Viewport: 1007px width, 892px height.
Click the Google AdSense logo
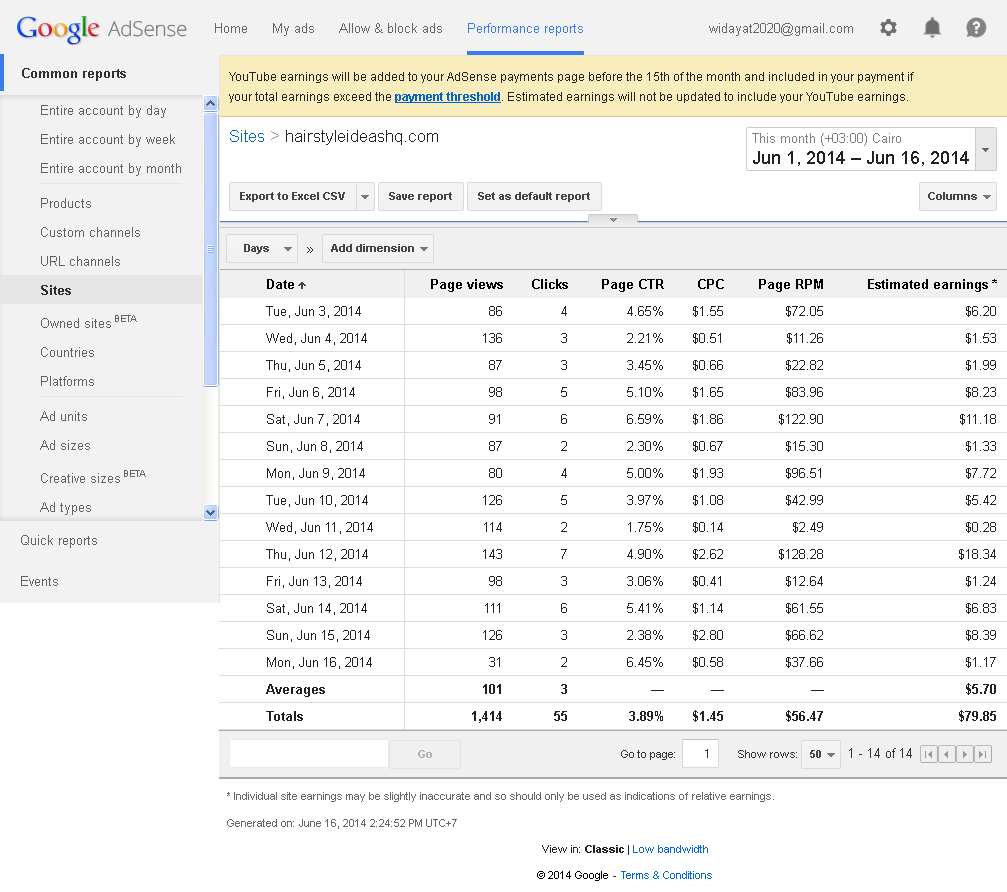click(x=101, y=28)
